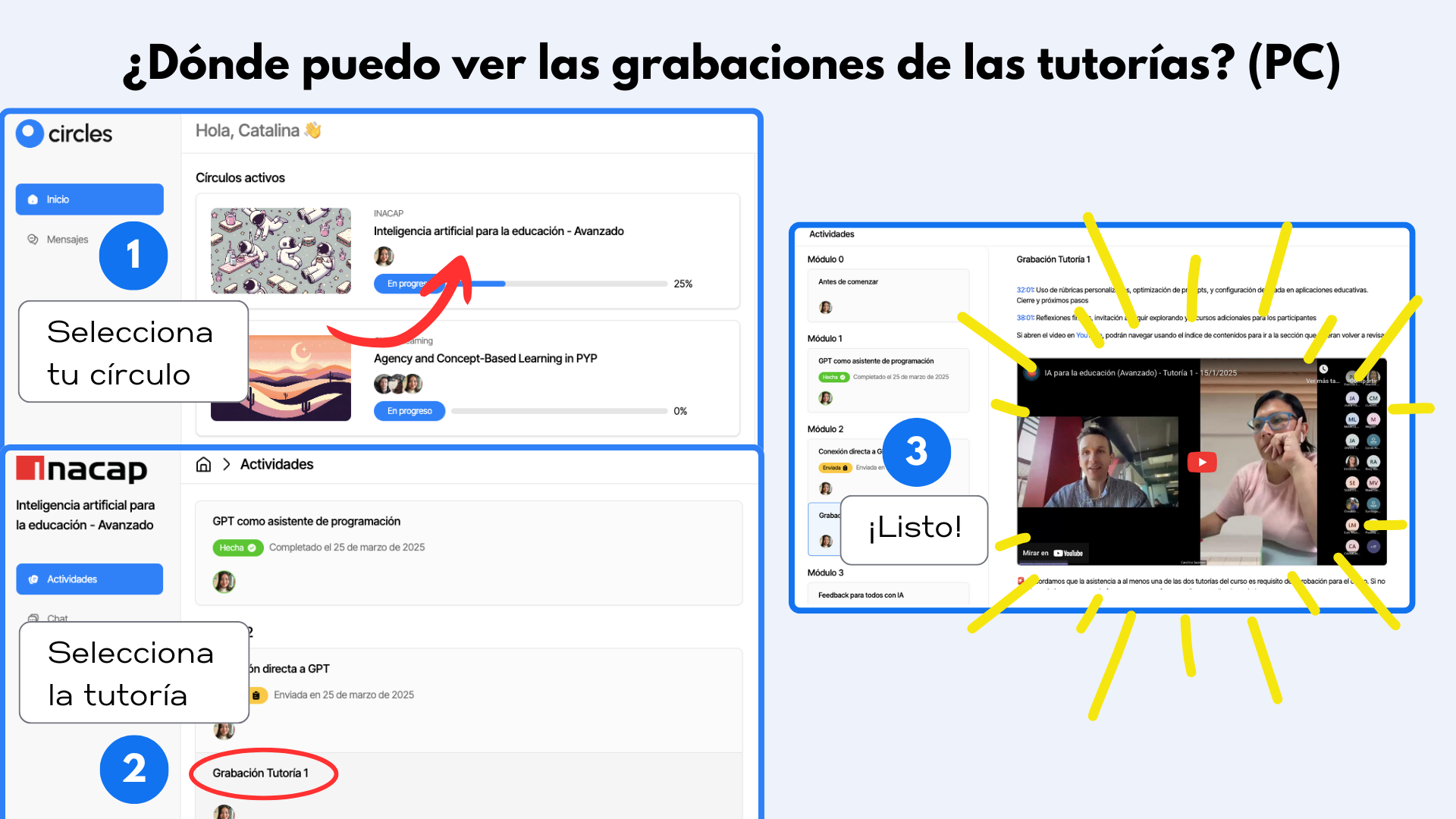Click the home icon in breadcrumb
The width and height of the screenshot is (1456, 819).
pos(203,465)
